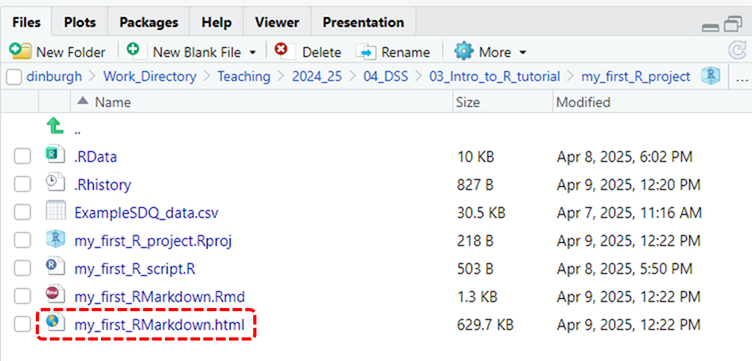Switch to the Files tab
The width and height of the screenshot is (752, 361).
[x=26, y=23]
